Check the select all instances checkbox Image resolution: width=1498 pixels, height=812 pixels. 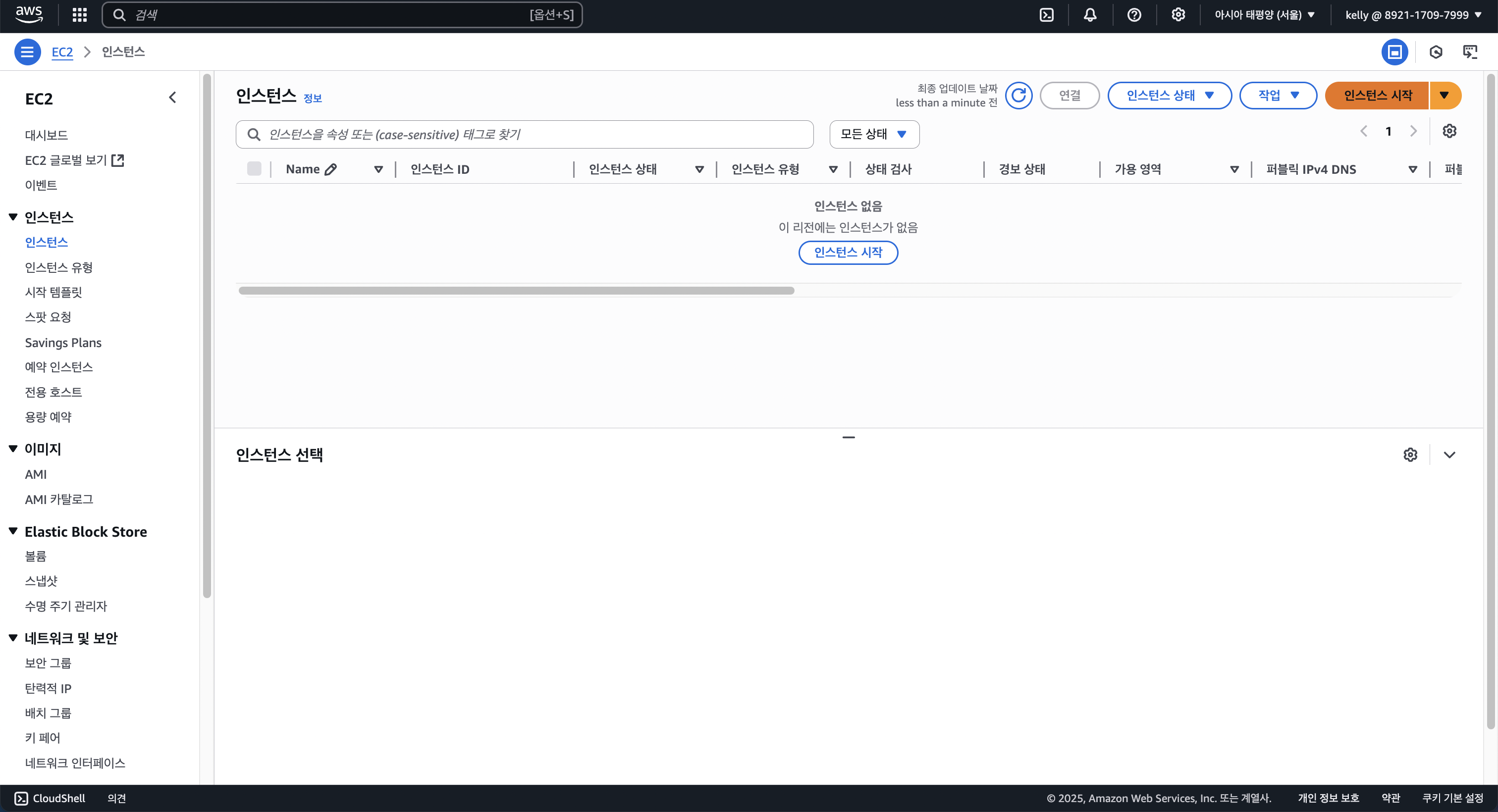(x=254, y=169)
